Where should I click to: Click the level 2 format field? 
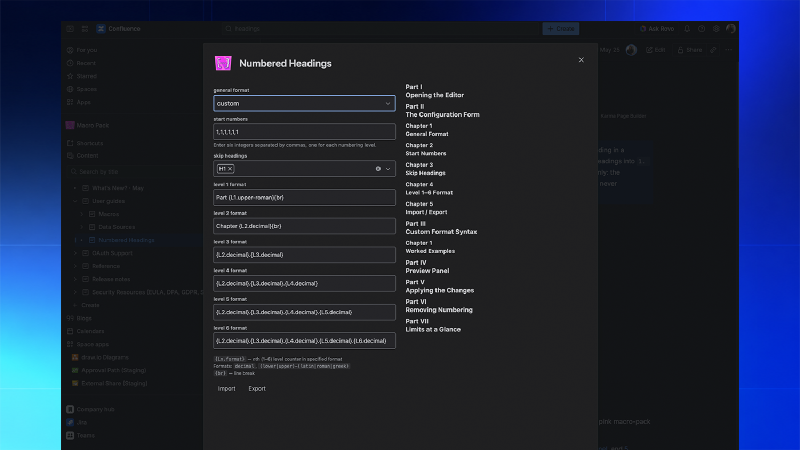point(304,226)
